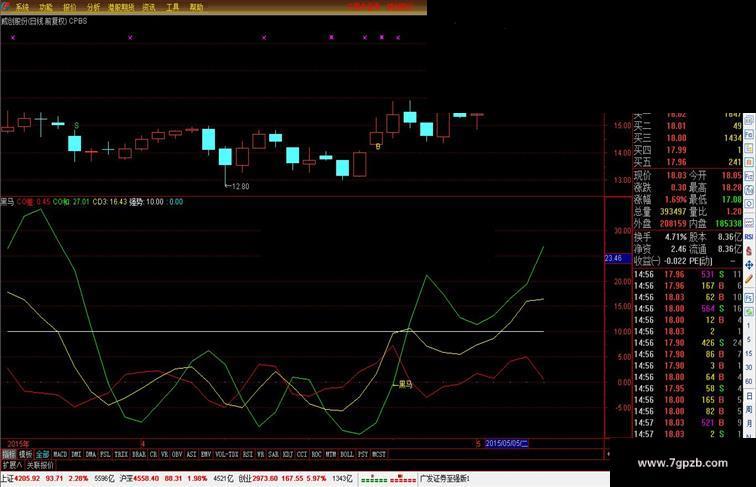Switch indicator to OBV
This screenshot has height=487, width=756.
click(x=176, y=454)
